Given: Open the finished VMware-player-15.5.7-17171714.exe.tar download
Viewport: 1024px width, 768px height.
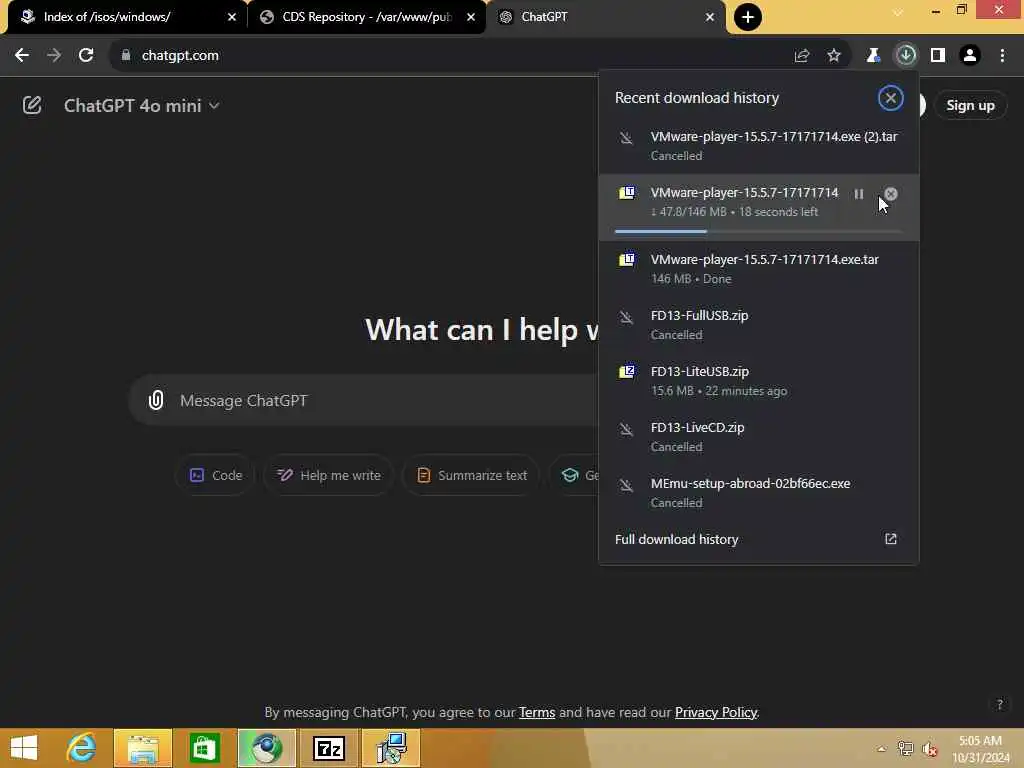Looking at the screenshot, I should tap(759, 268).
